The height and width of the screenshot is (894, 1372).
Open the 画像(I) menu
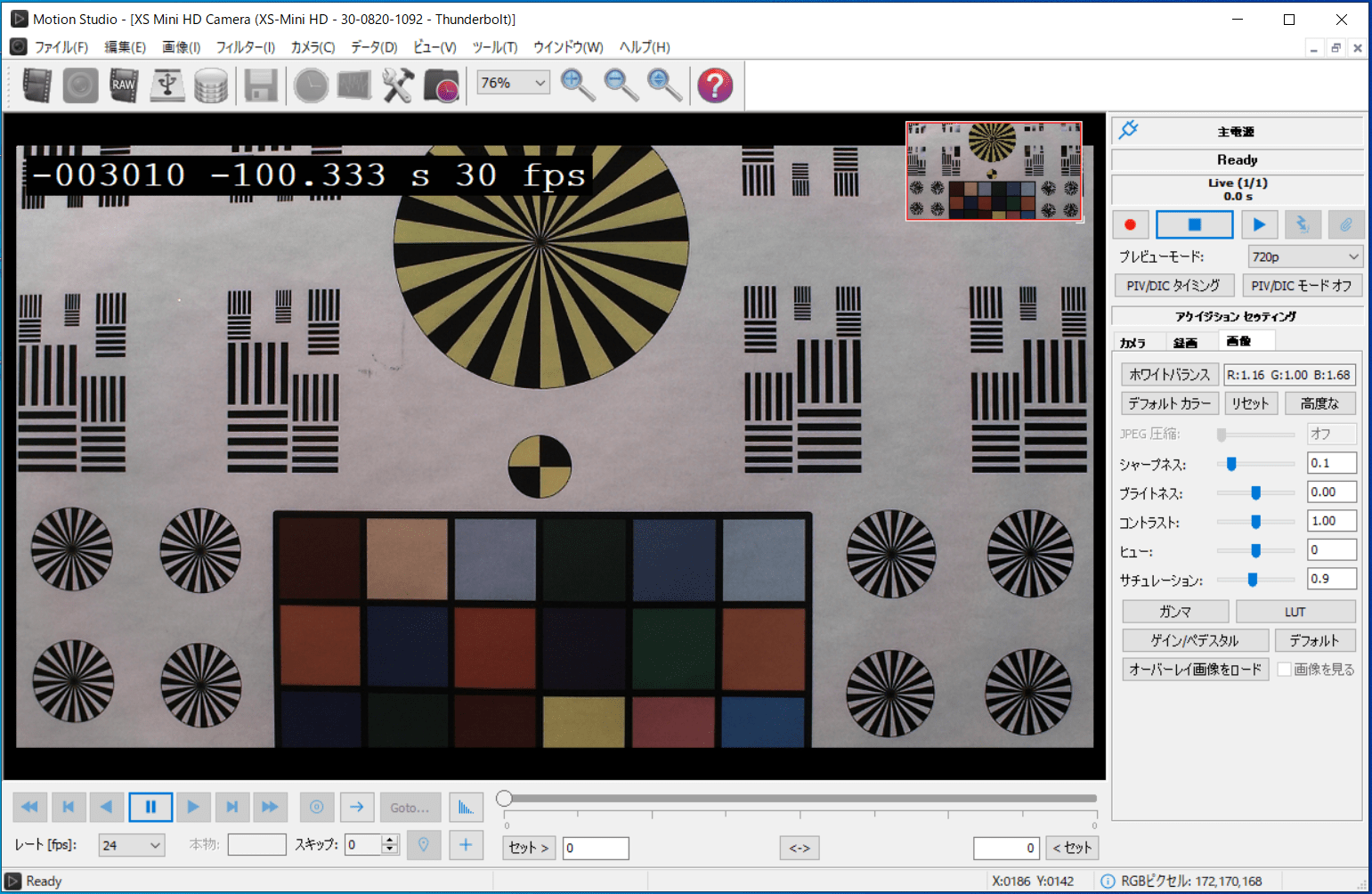coord(181,47)
